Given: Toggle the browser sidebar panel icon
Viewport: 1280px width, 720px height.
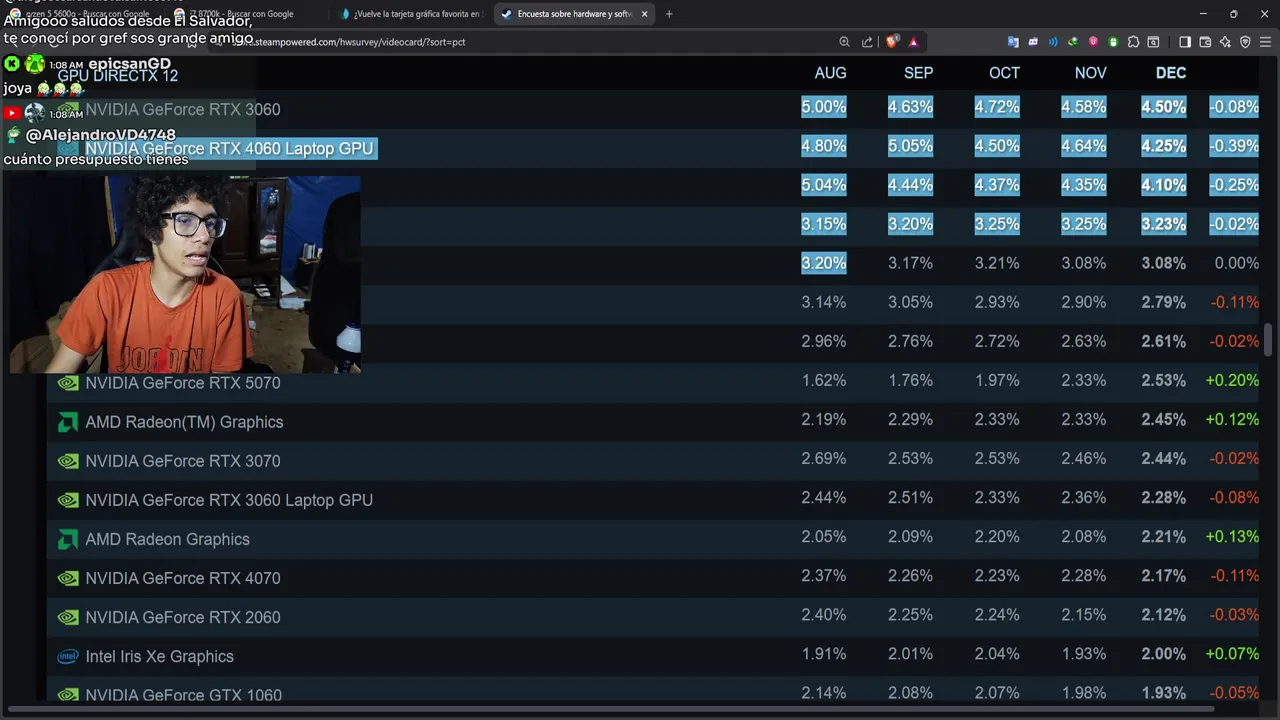Looking at the screenshot, I should coord(1185,42).
